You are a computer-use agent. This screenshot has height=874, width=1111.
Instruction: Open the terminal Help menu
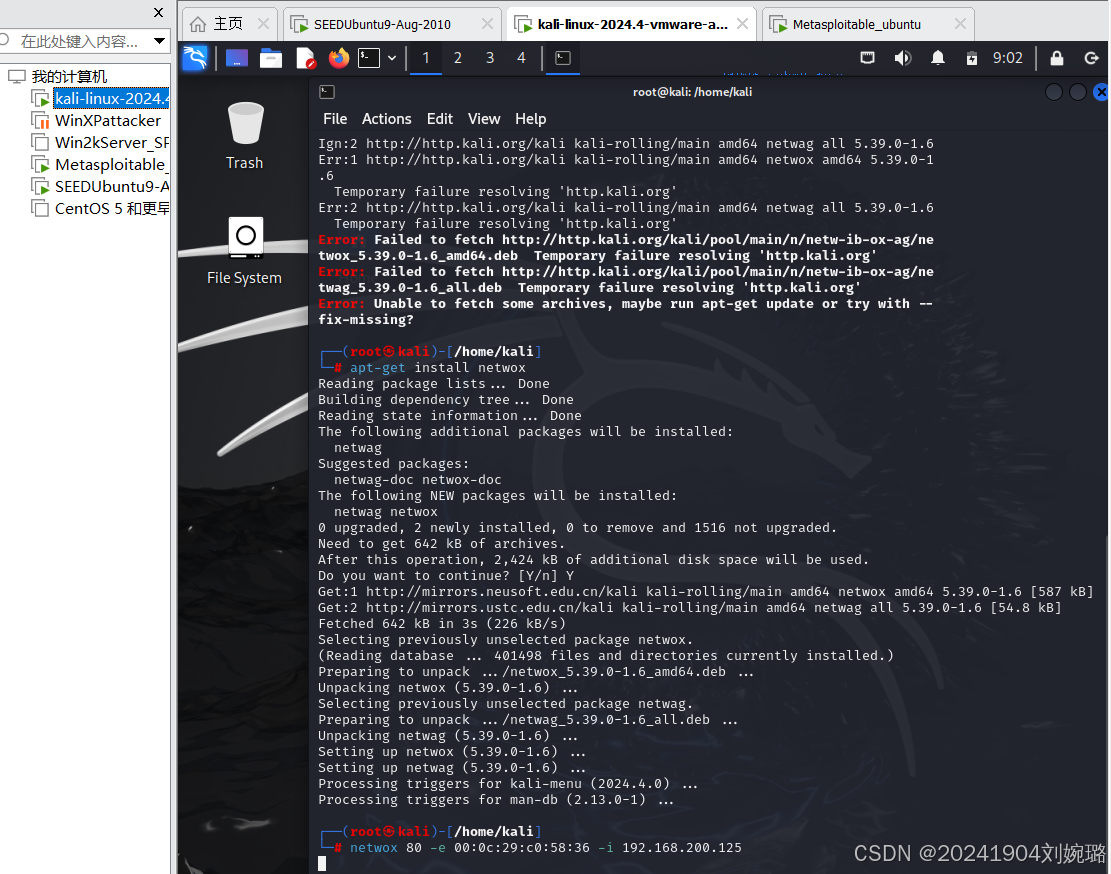click(x=531, y=119)
